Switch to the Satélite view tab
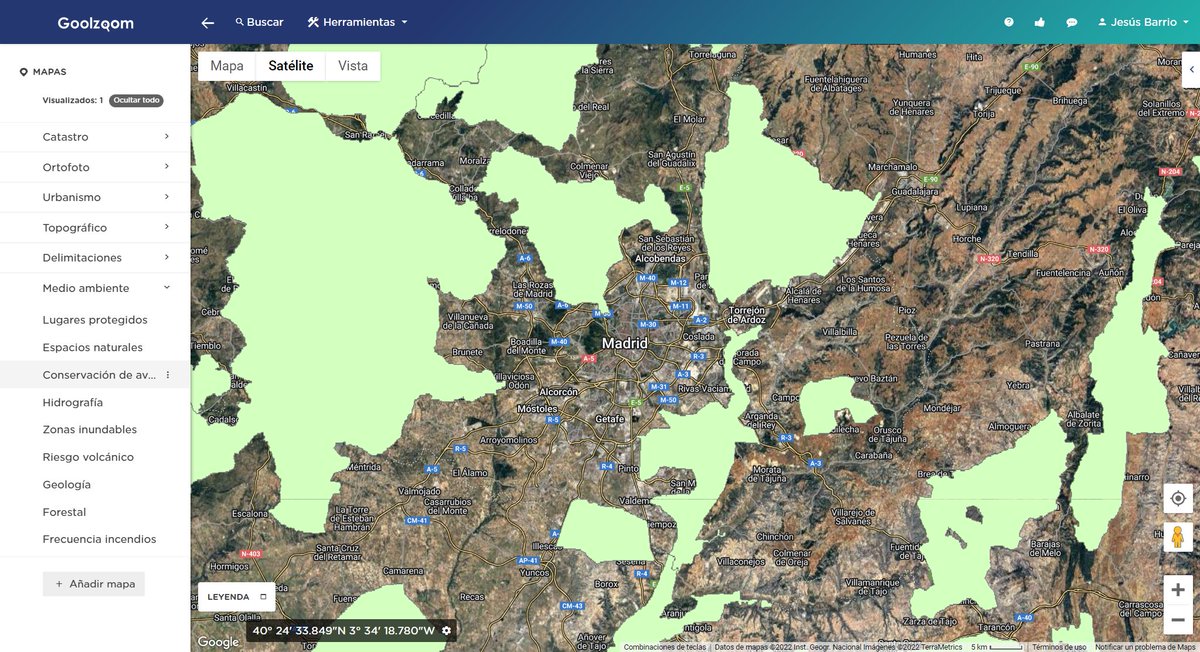This screenshot has height=652, width=1200. pyautogui.click(x=291, y=66)
